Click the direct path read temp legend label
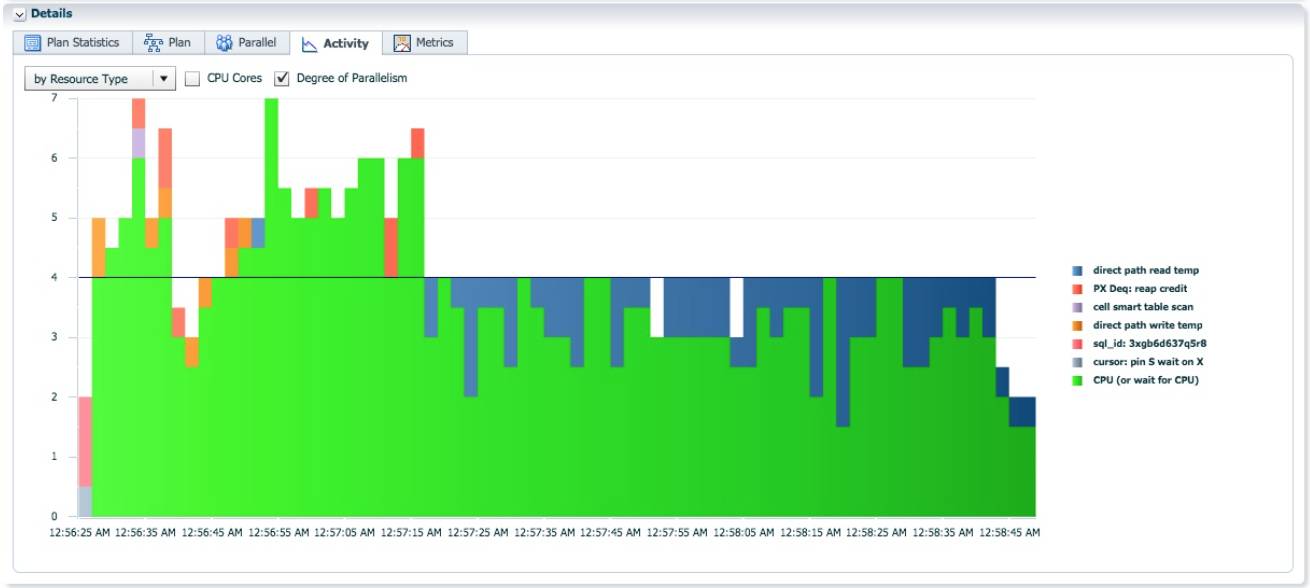Screen dimensions: 1310x588 (1145, 271)
